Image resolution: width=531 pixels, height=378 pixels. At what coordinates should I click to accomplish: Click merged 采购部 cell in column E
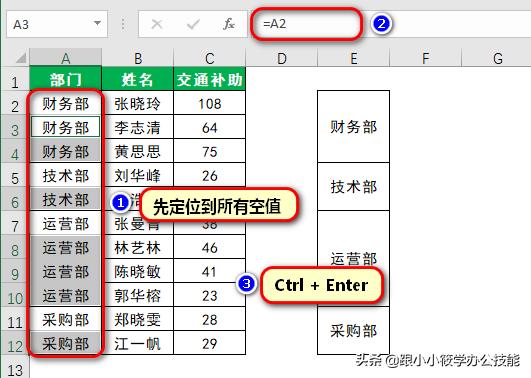click(354, 331)
